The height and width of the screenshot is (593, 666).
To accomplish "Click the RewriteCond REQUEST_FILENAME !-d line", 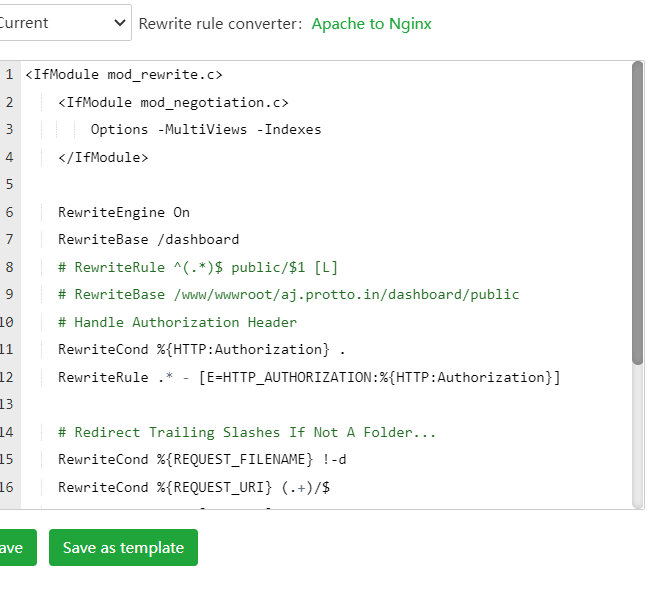I will pos(202,460).
